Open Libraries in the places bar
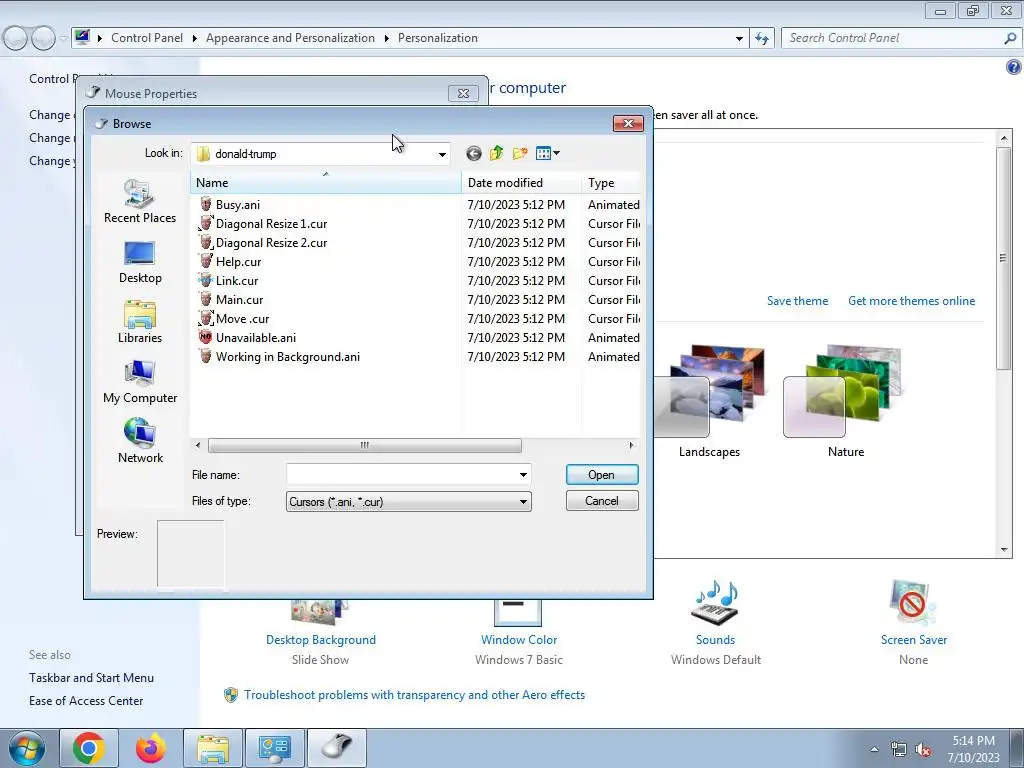 [140, 322]
